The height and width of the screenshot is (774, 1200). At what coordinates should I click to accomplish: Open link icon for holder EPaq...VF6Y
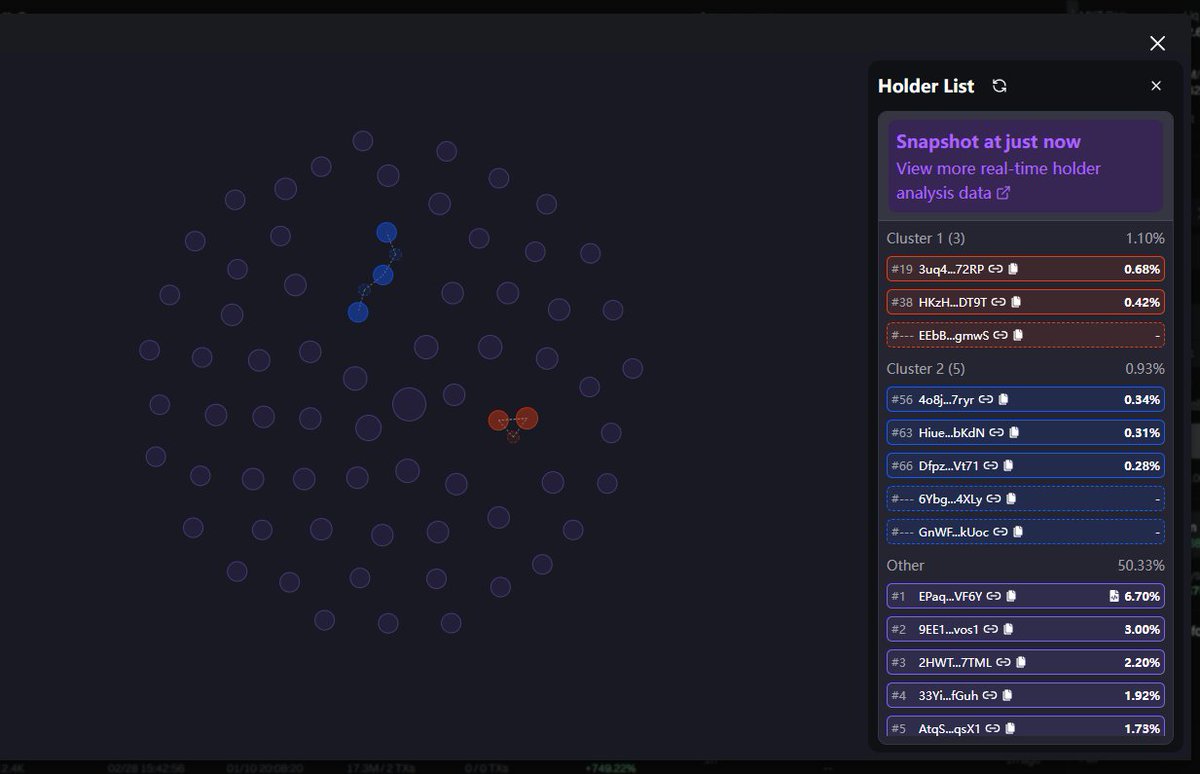993,596
